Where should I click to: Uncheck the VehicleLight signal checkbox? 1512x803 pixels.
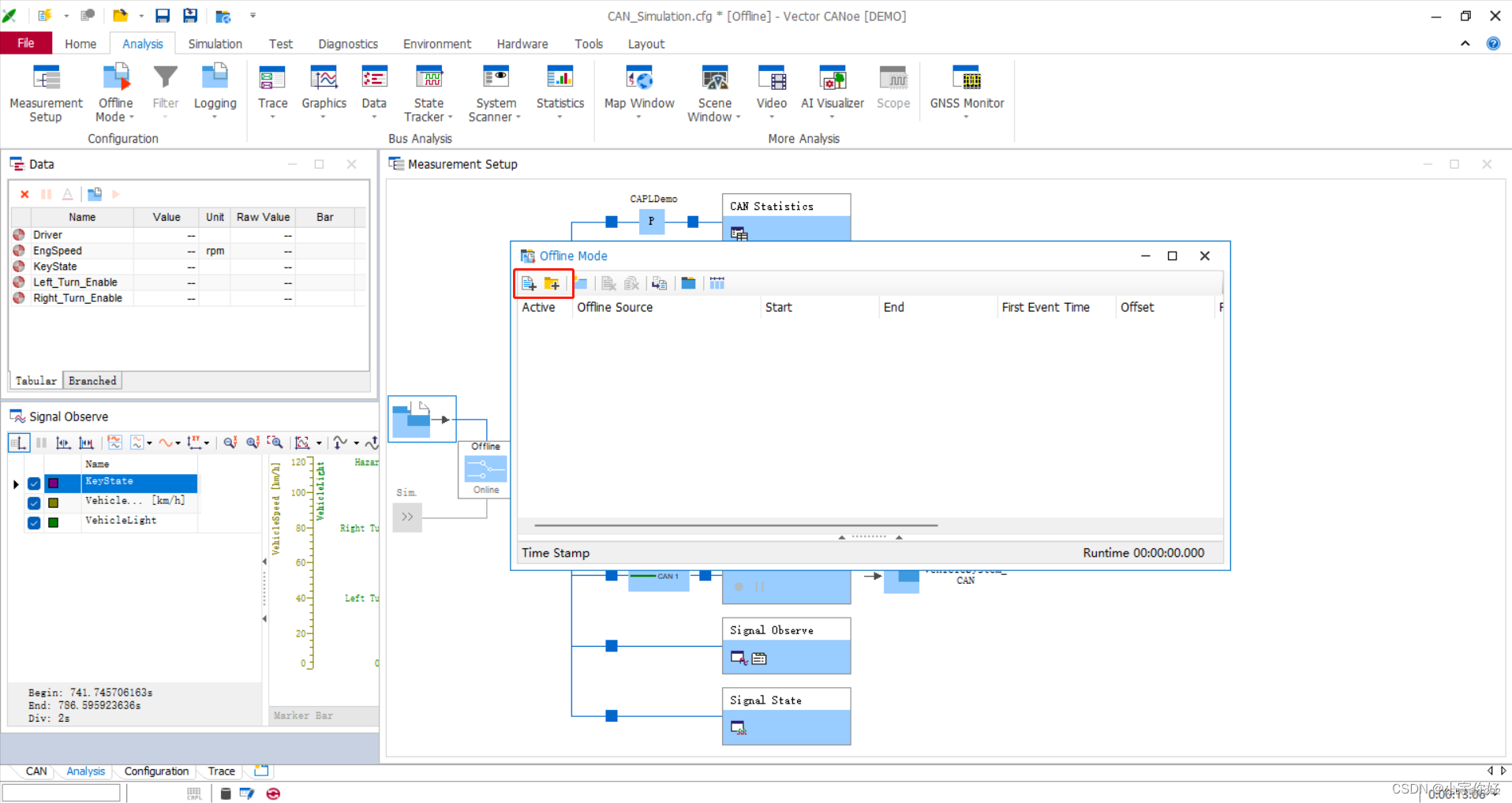pos(34,522)
